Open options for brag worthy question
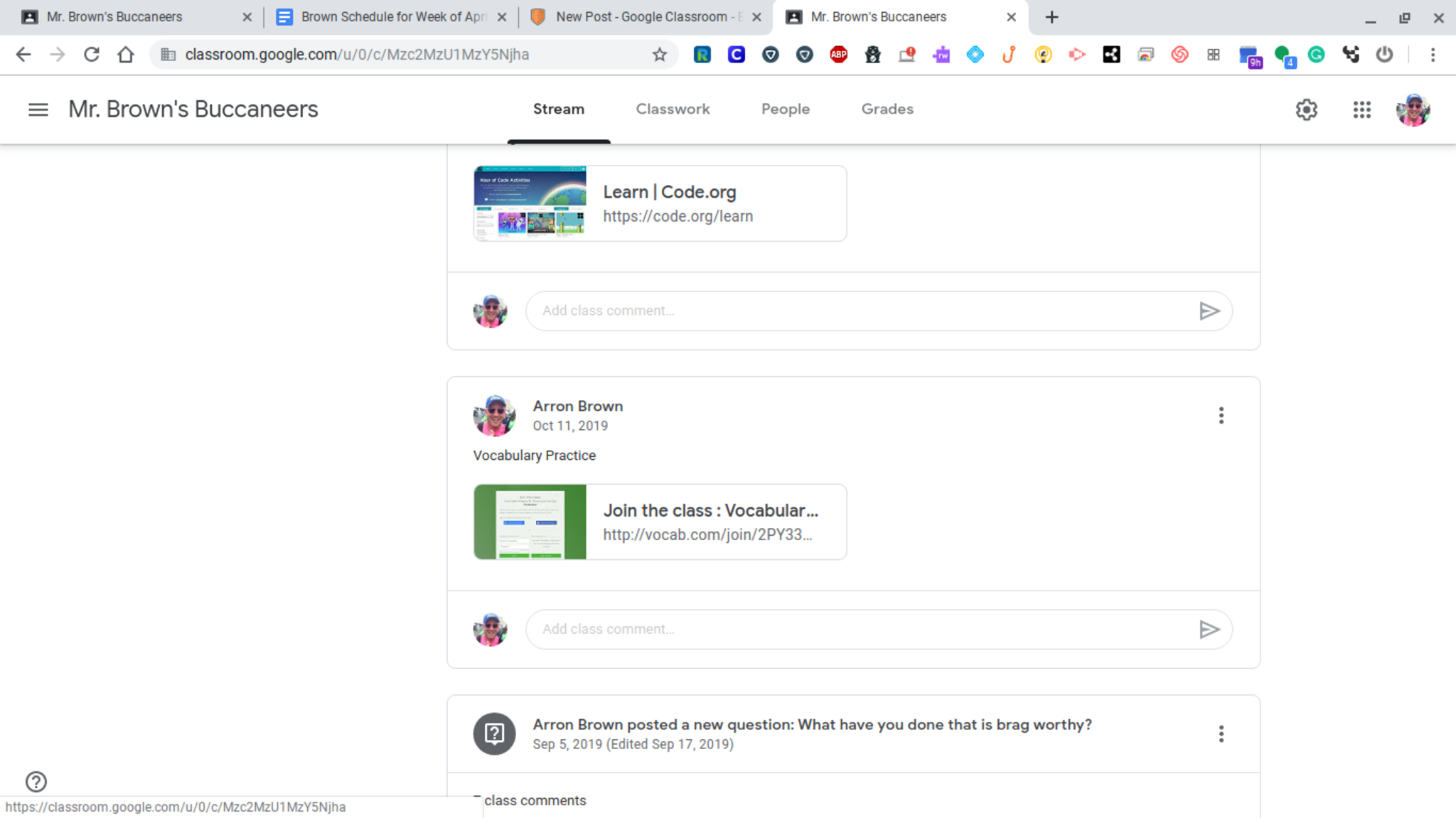The image size is (1456, 818). click(1221, 734)
